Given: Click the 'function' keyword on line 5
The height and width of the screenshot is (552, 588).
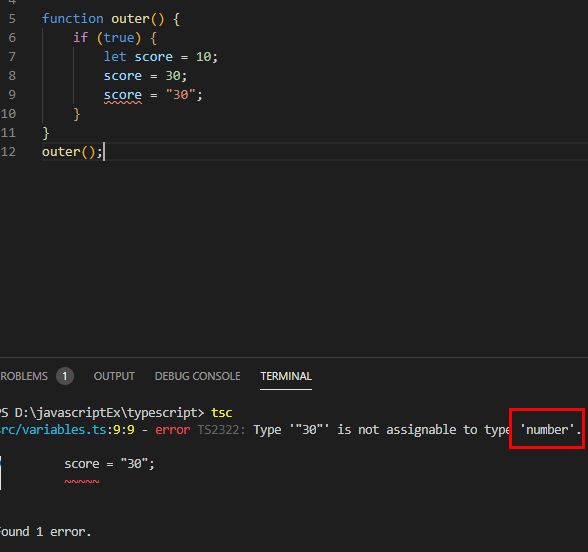Looking at the screenshot, I should click(72, 19).
